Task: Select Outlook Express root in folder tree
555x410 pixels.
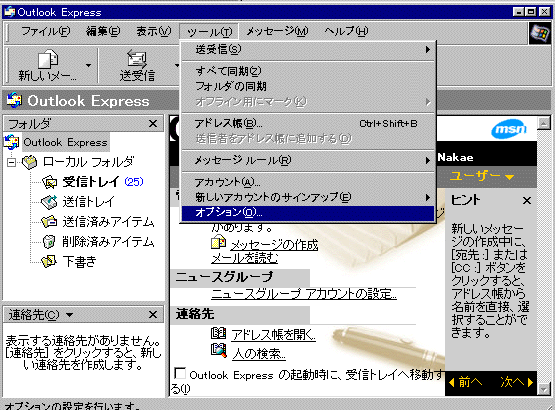Action: click(x=65, y=142)
